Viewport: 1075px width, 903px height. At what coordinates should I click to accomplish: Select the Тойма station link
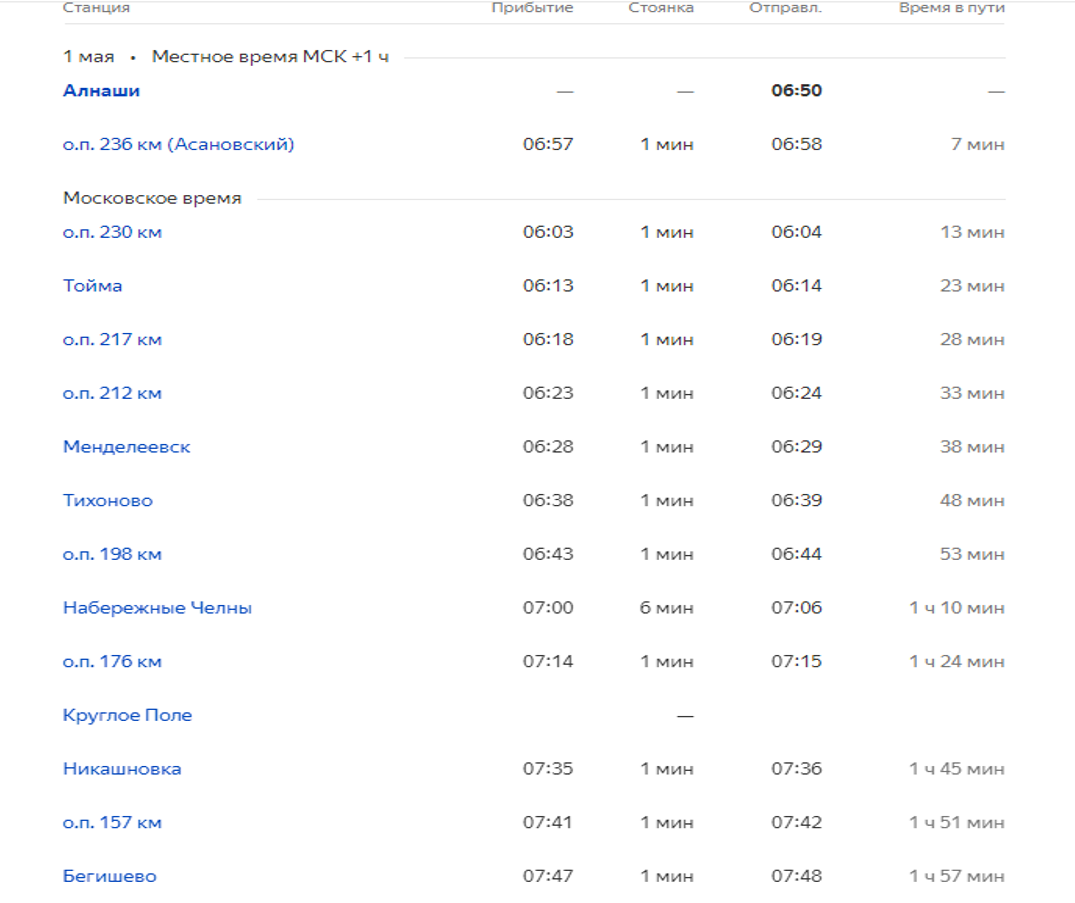tap(92, 286)
